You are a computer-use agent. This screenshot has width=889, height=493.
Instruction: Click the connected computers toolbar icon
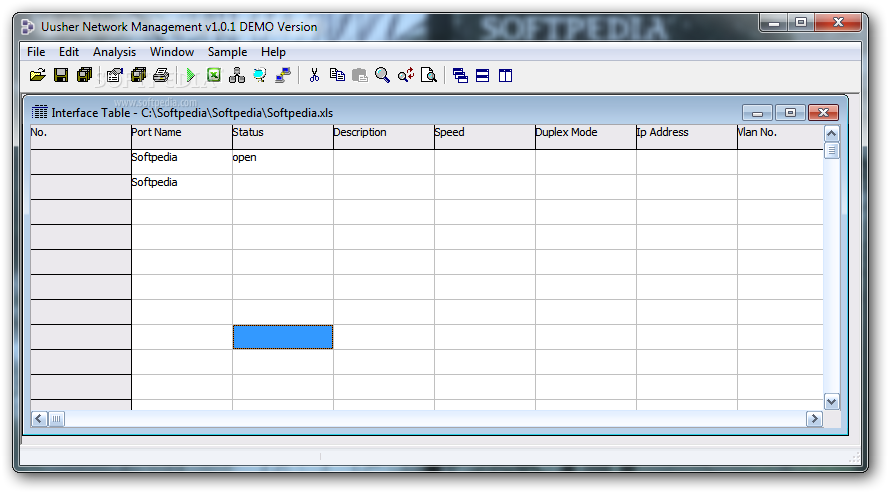[283, 75]
